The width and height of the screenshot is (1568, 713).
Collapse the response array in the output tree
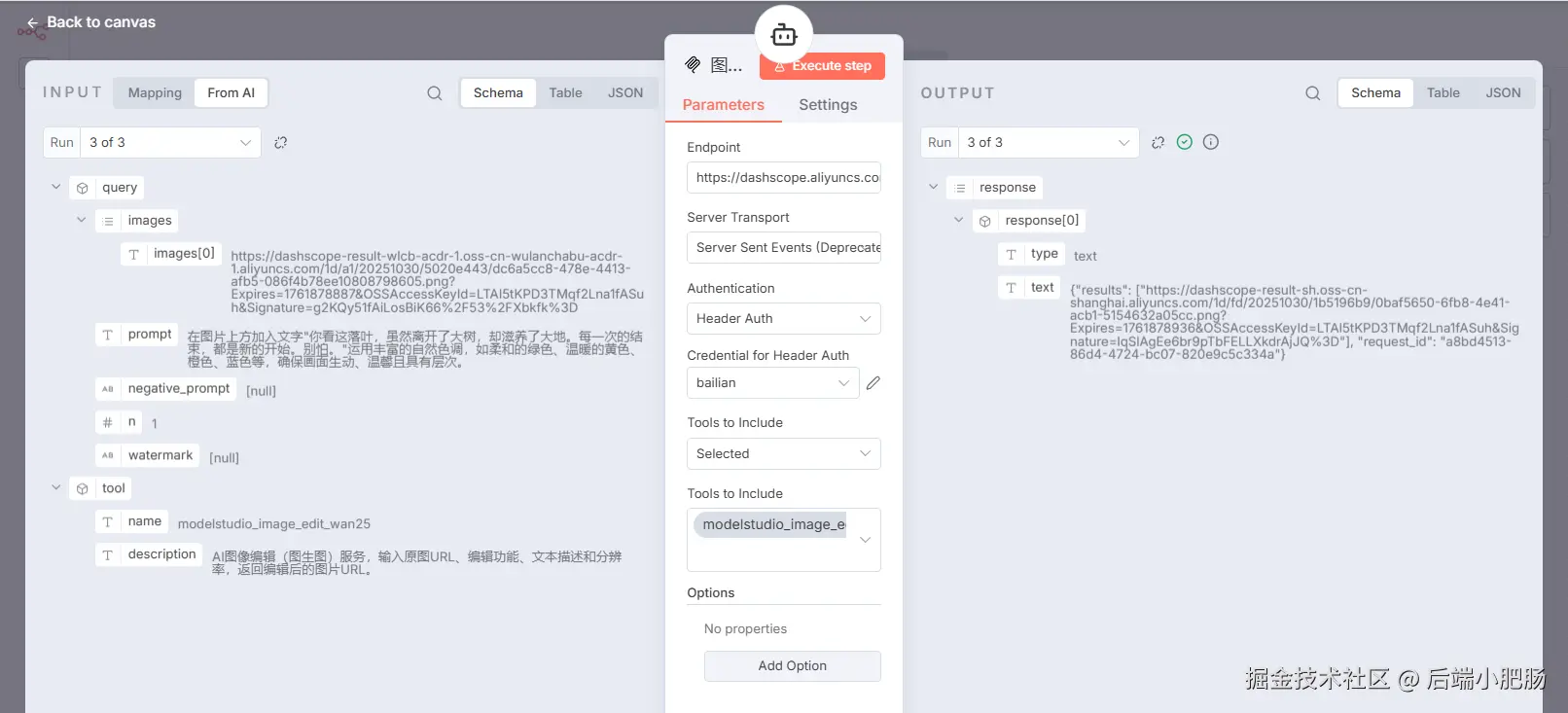coord(933,187)
